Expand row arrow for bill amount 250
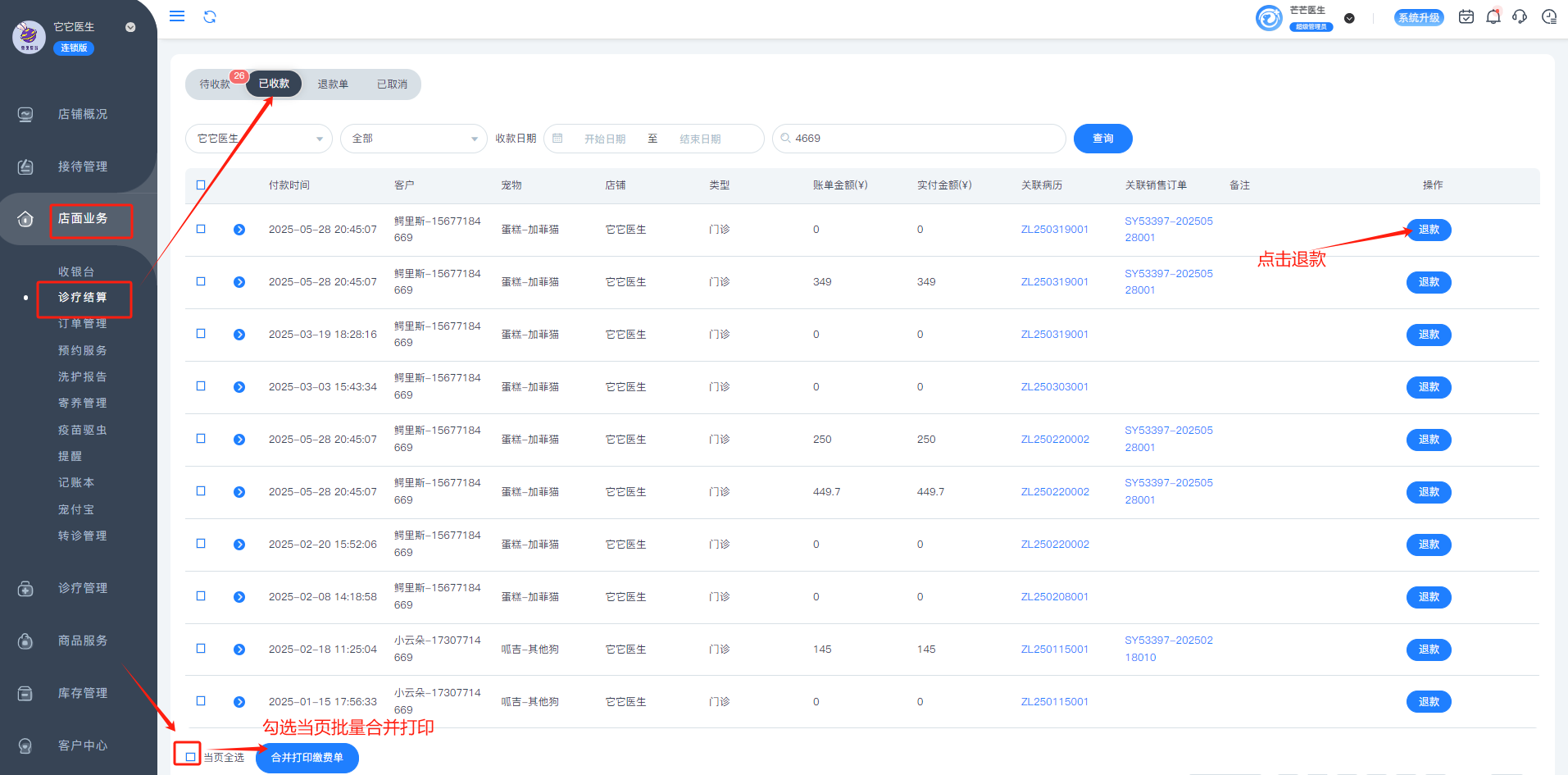1568x775 pixels. click(239, 440)
